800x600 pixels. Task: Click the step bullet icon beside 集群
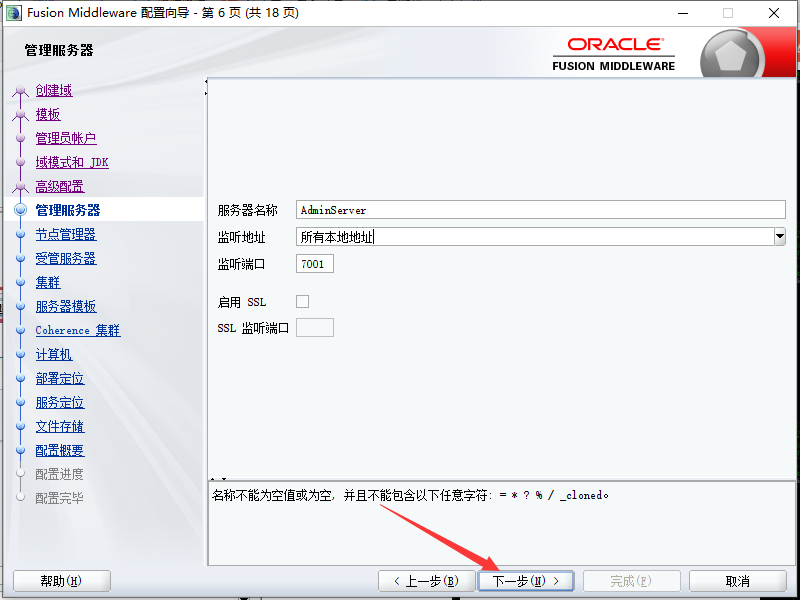pyautogui.click(x=20, y=282)
